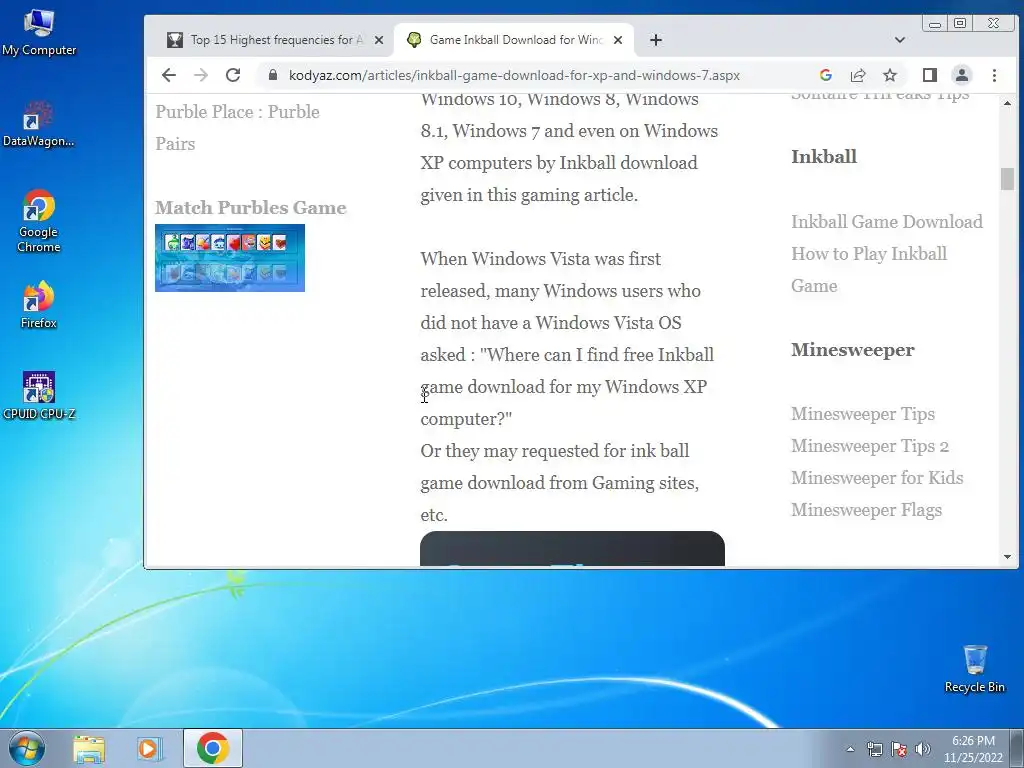Select the DataWagon desktop shortcut

tap(39, 124)
